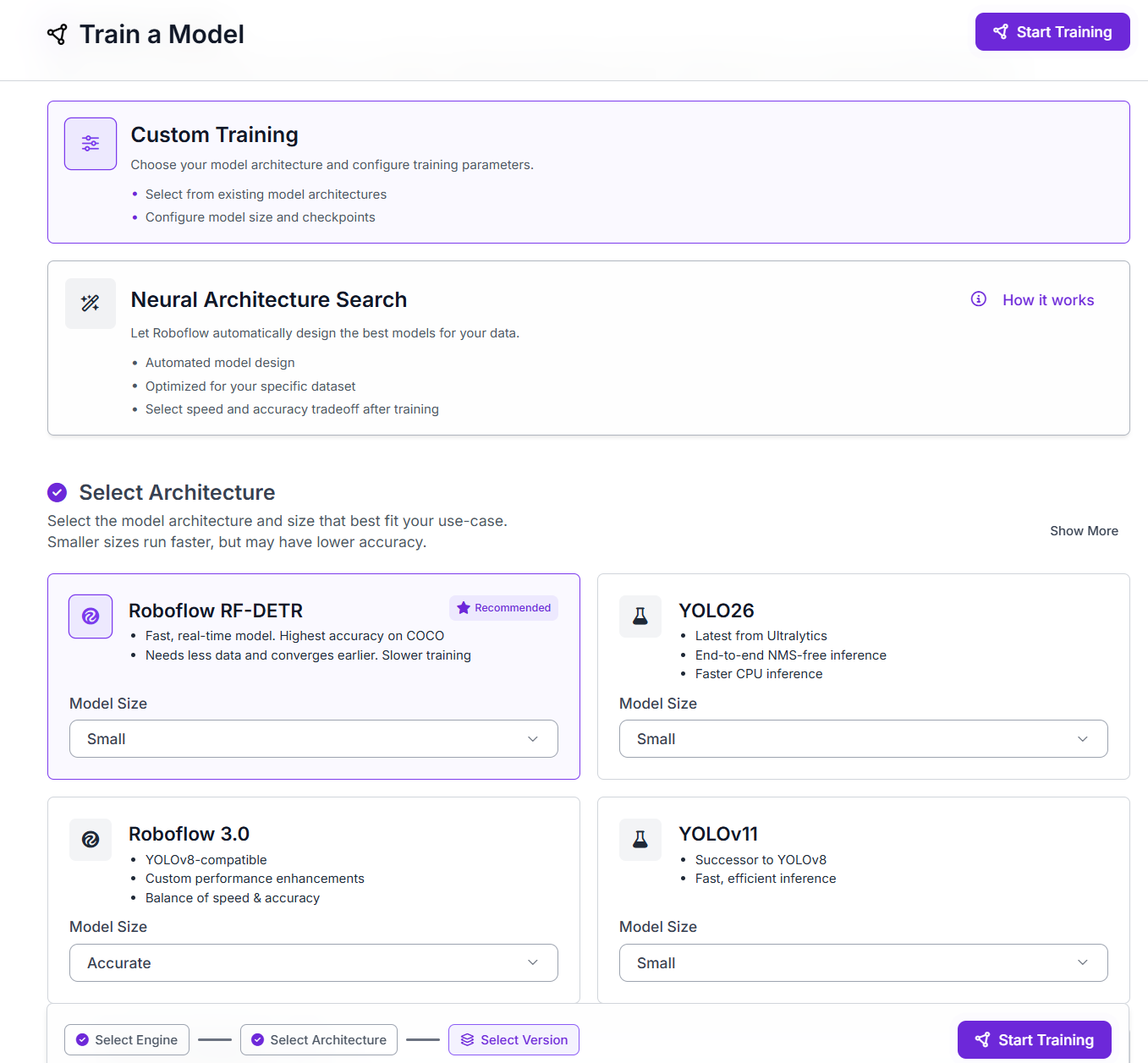Image resolution: width=1148 pixels, height=1063 pixels.
Task: Click the Select Architecture heading checkmark
Action: 58,492
